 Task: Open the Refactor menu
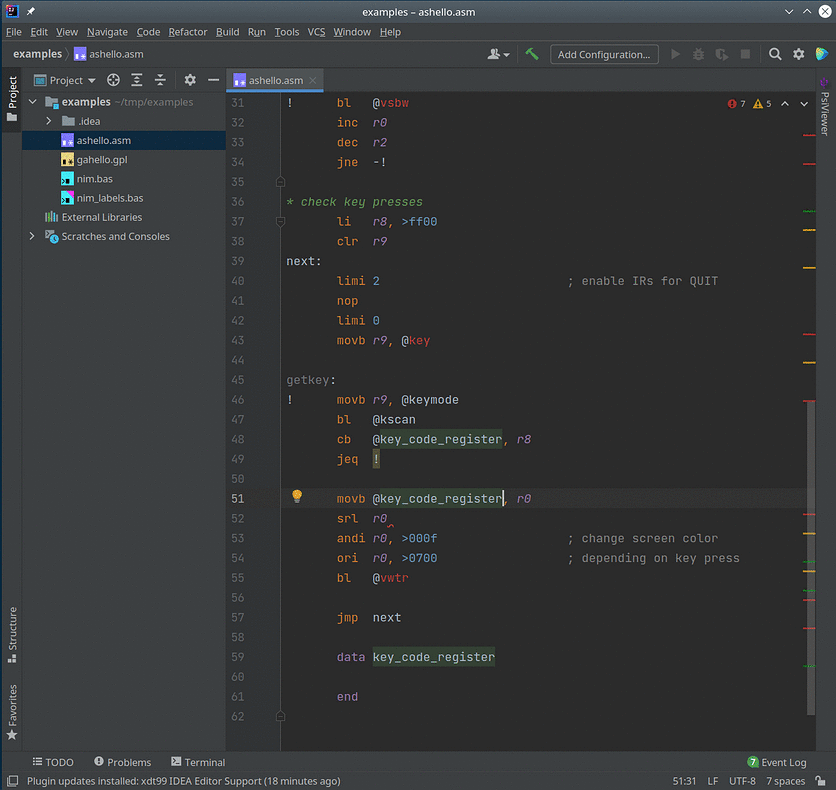point(188,32)
